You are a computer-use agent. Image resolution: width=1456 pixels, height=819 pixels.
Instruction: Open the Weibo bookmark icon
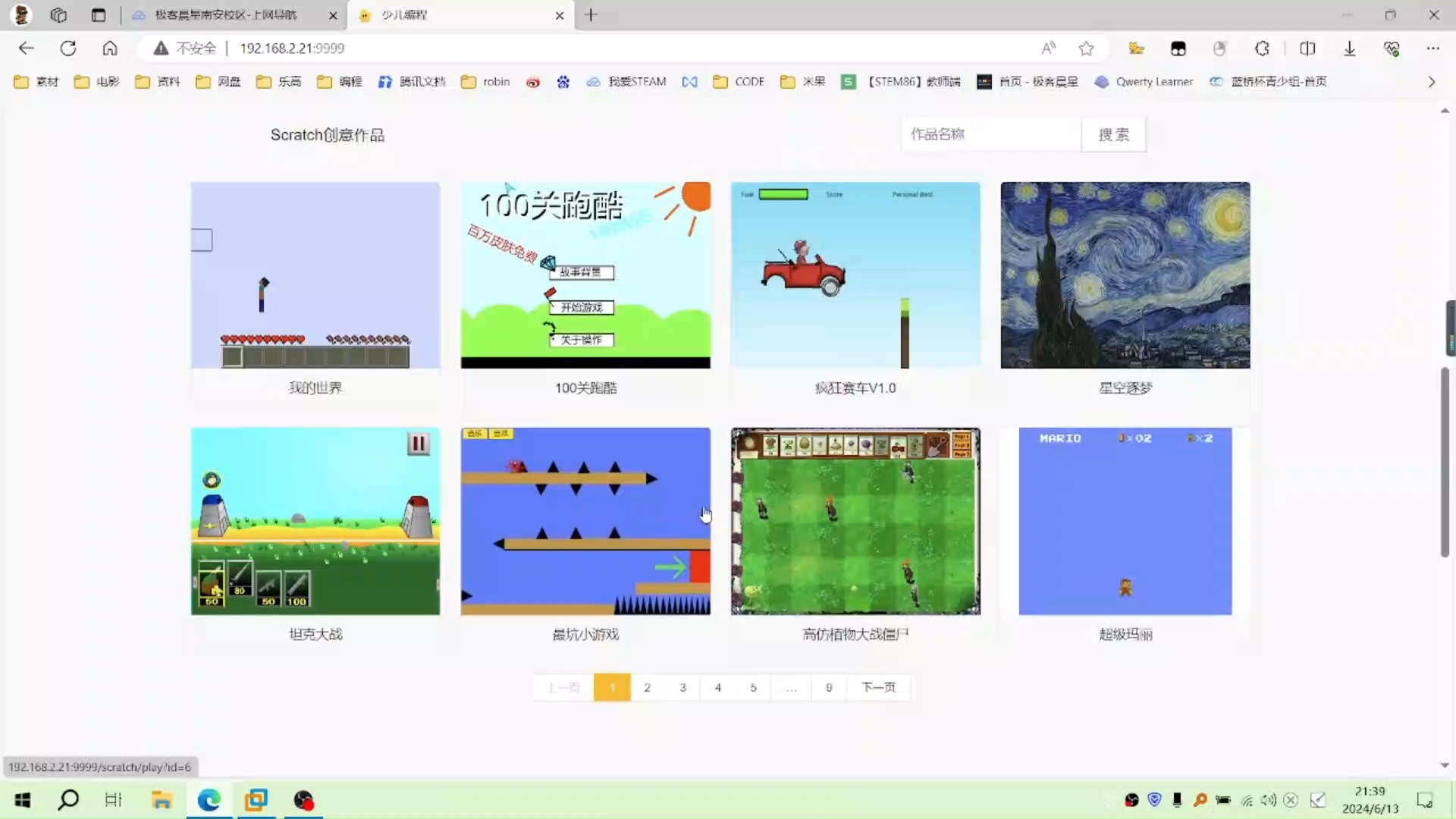pyautogui.click(x=533, y=82)
